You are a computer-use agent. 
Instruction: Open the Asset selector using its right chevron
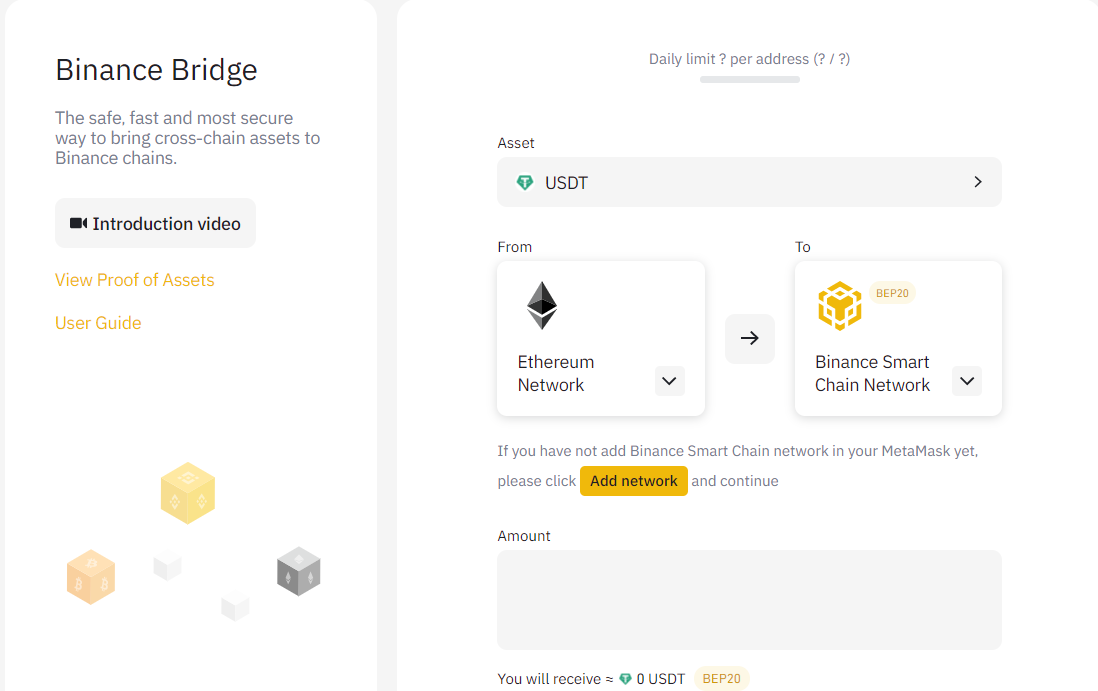[977, 182]
